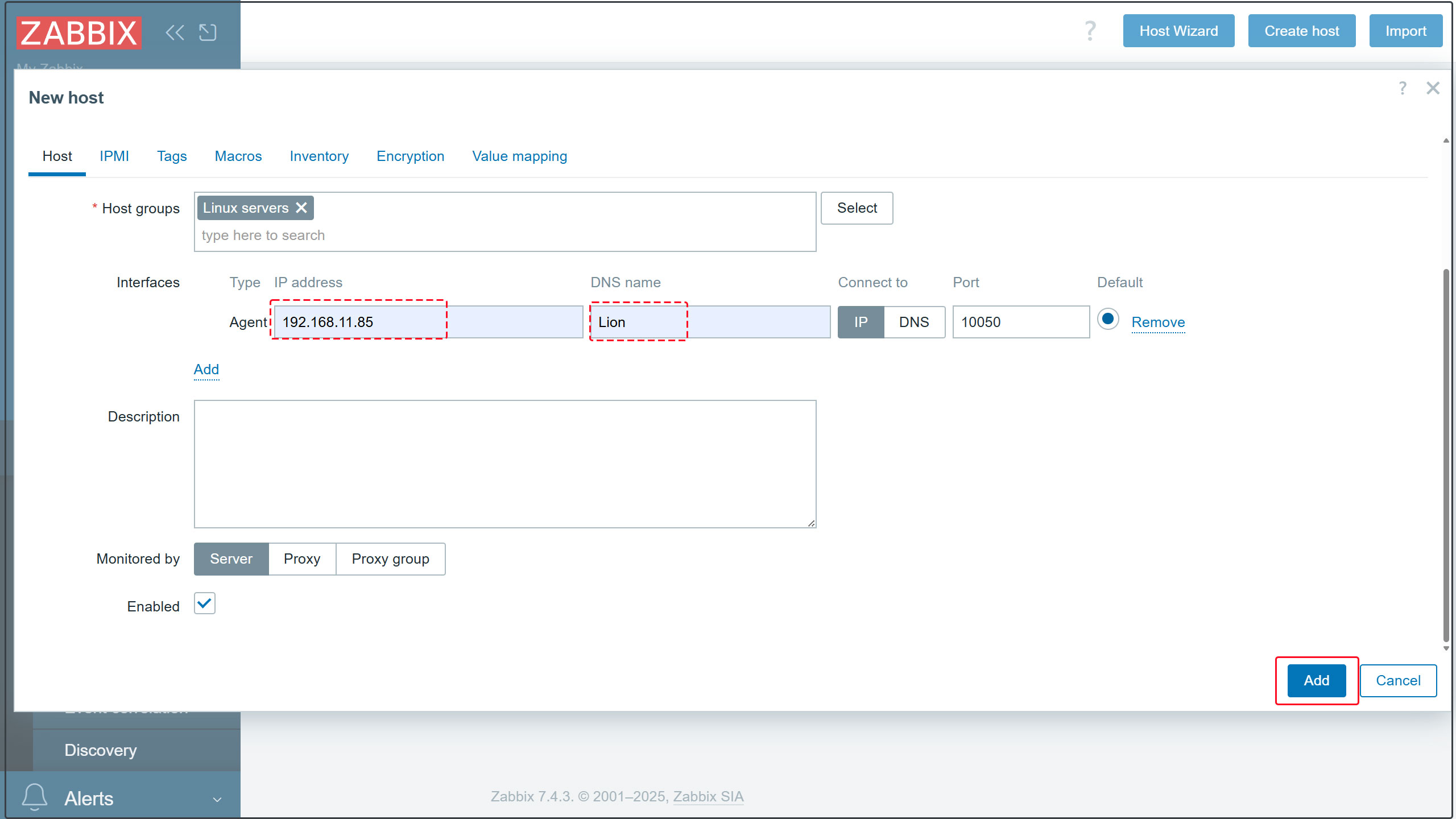Select the Default interface radio button
1456x819 pixels.
click(x=1107, y=318)
